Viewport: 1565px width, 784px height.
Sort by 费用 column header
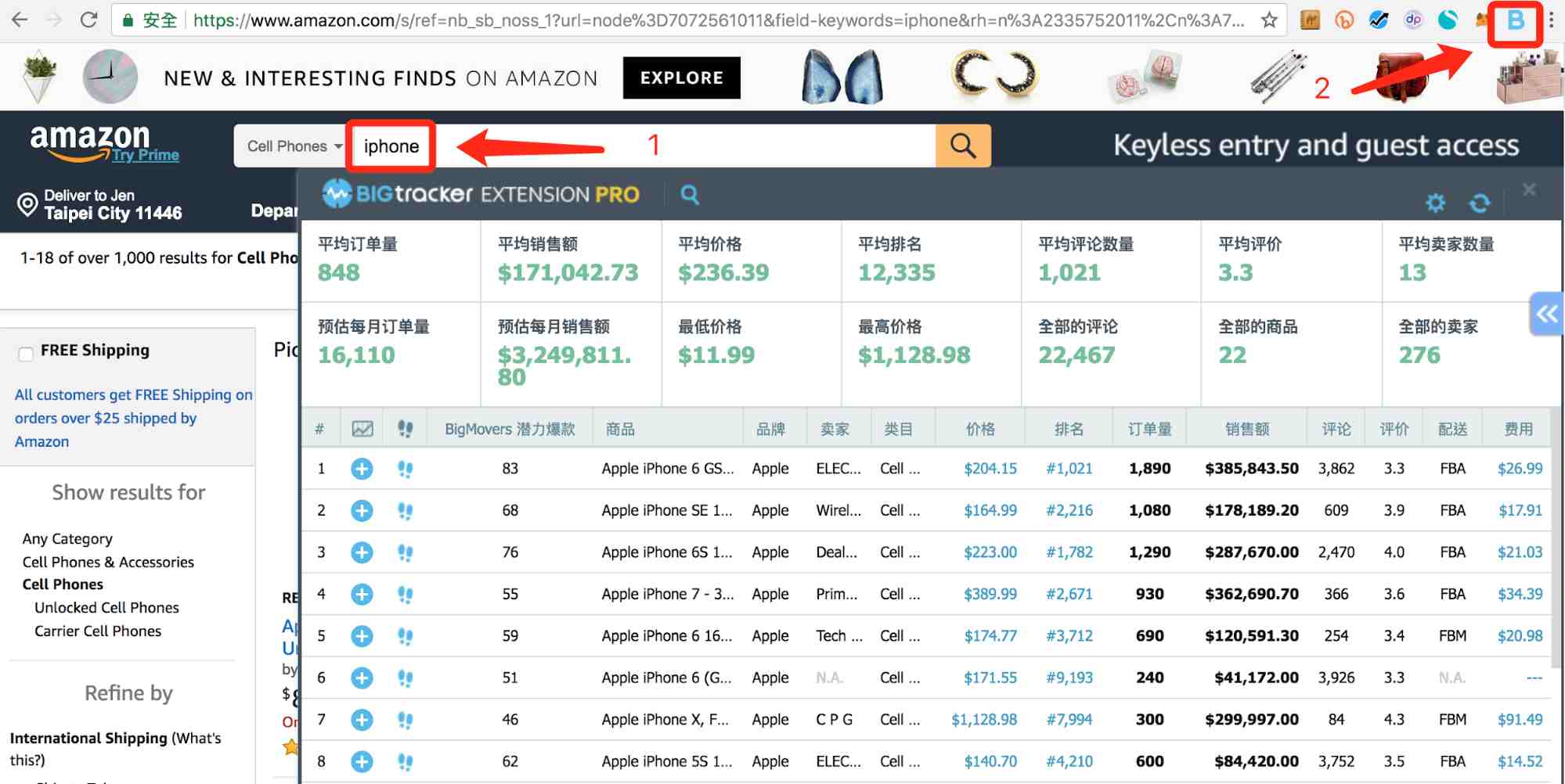[x=1519, y=429]
